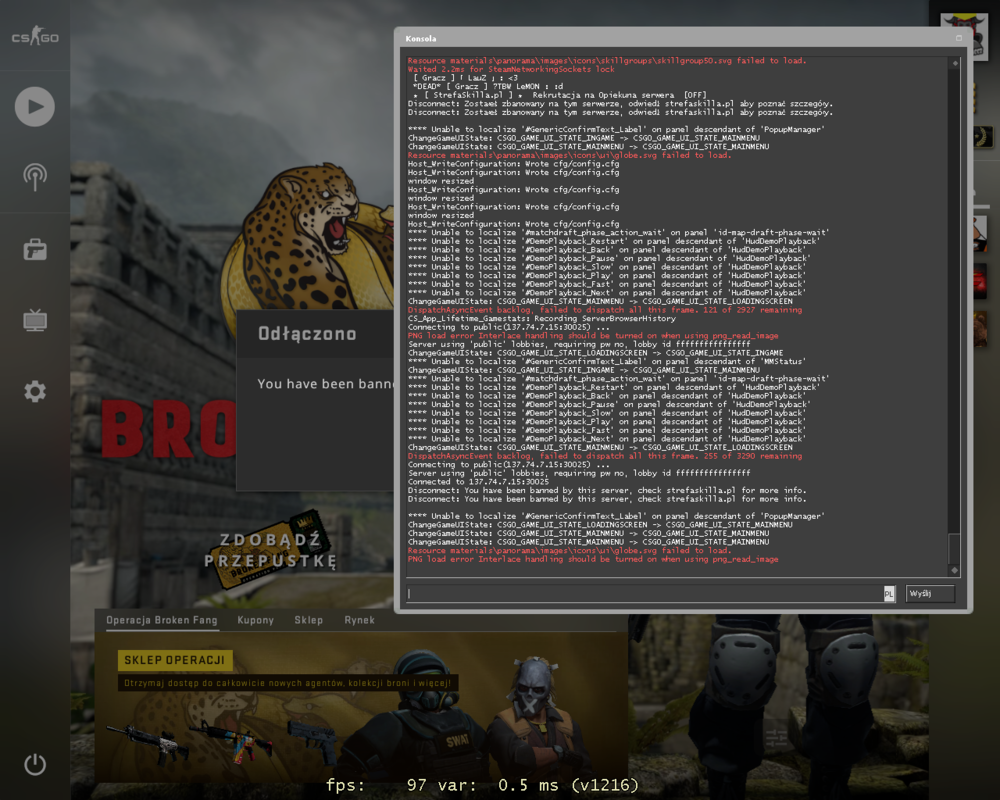Click the CS:GO logo in the sidebar
This screenshot has width=1000, height=800.
click(35, 37)
